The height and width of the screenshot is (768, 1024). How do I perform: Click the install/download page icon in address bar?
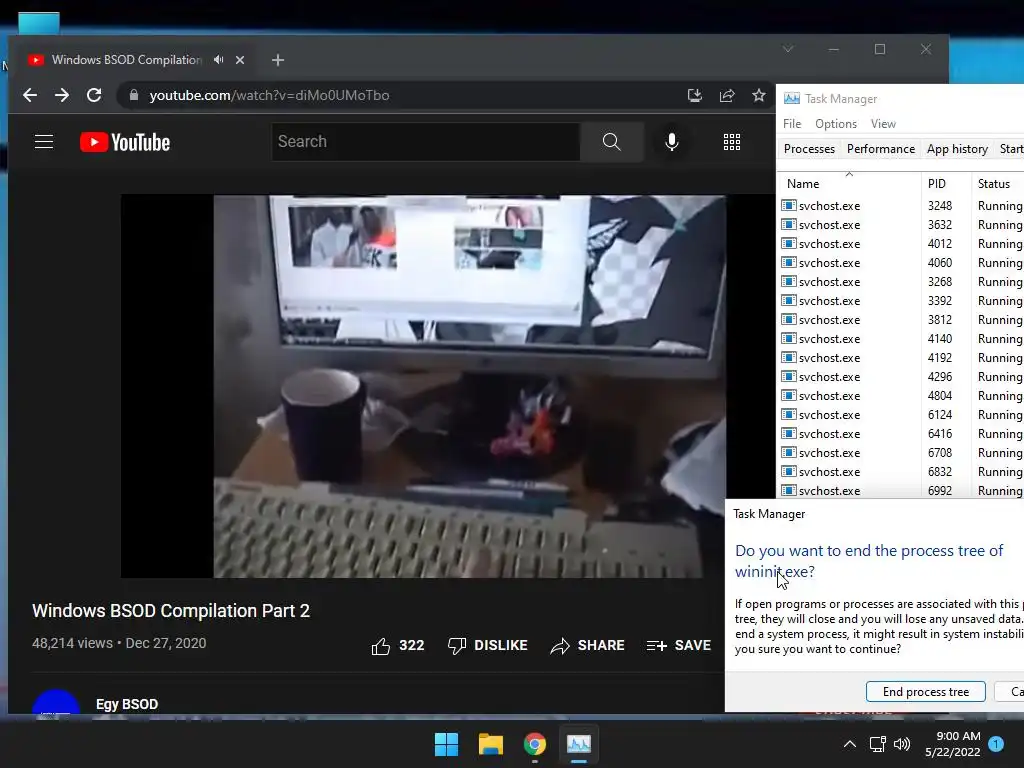coord(695,95)
